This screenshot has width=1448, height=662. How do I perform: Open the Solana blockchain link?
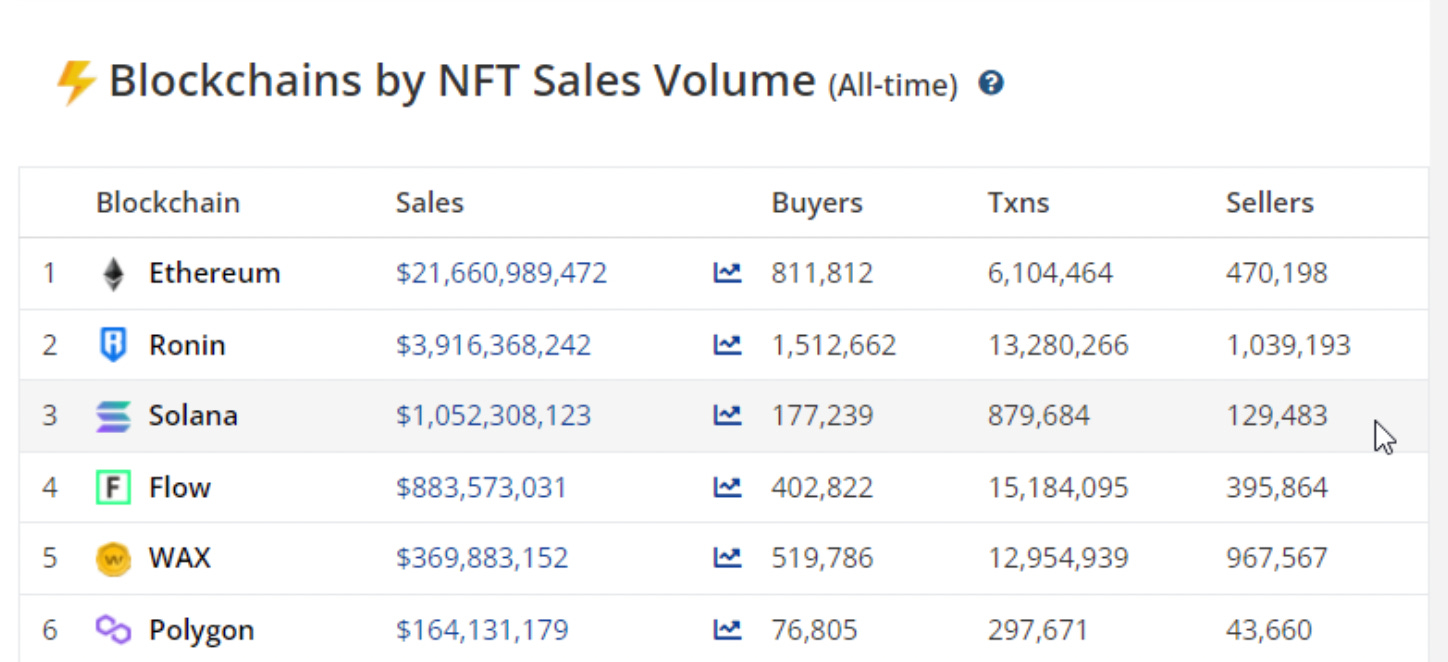[193, 415]
